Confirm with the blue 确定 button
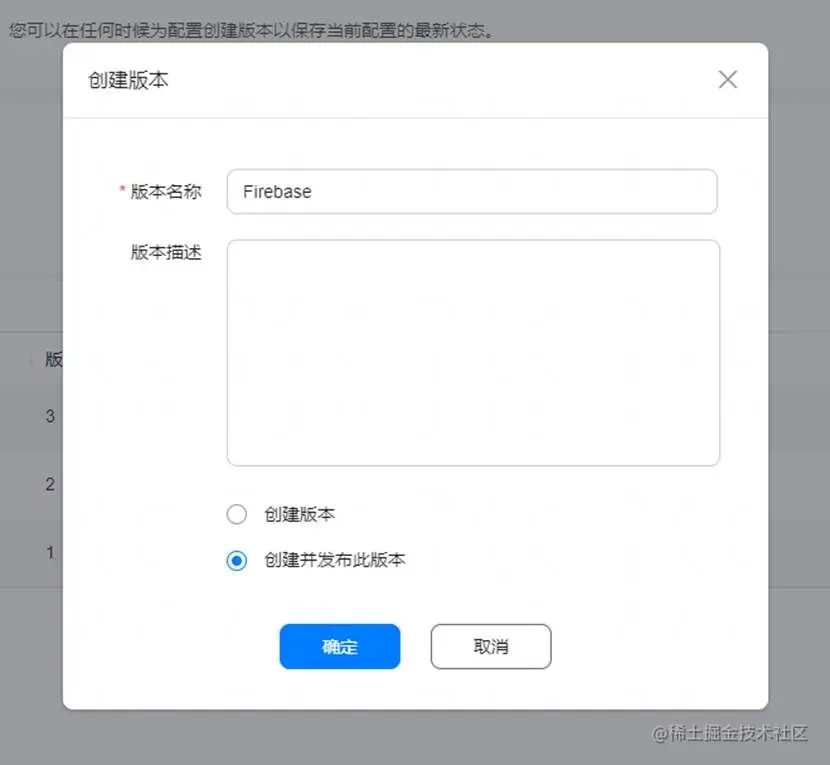This screenshot has width=830, height=765. click(340, 646)
